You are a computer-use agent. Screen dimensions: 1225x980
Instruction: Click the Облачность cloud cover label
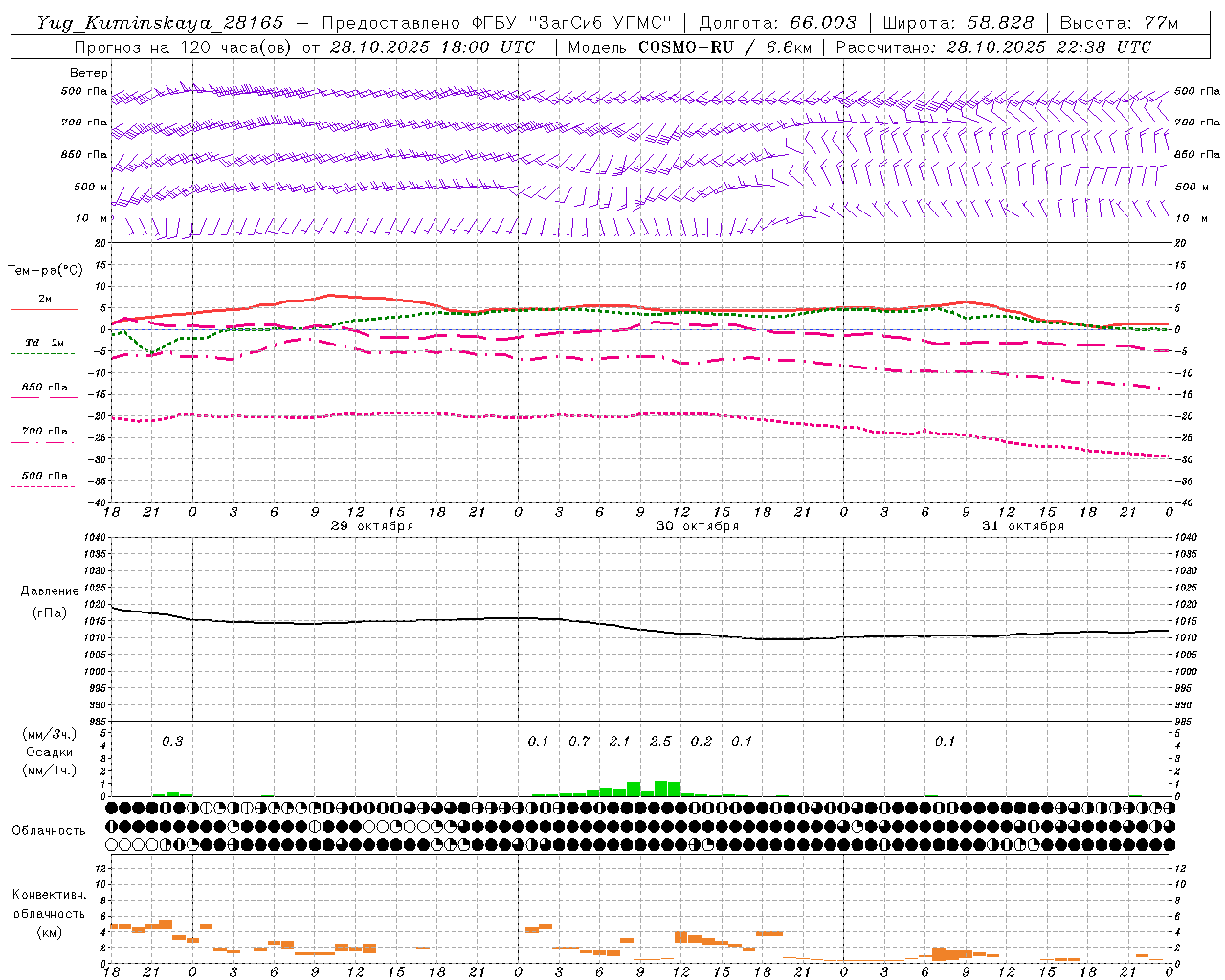point(49,830)
